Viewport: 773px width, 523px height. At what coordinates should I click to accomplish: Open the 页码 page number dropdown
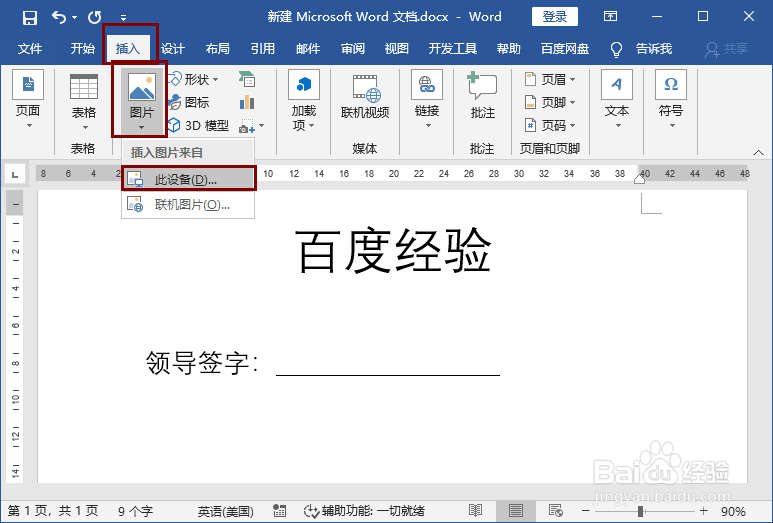[x=550, y=126]
